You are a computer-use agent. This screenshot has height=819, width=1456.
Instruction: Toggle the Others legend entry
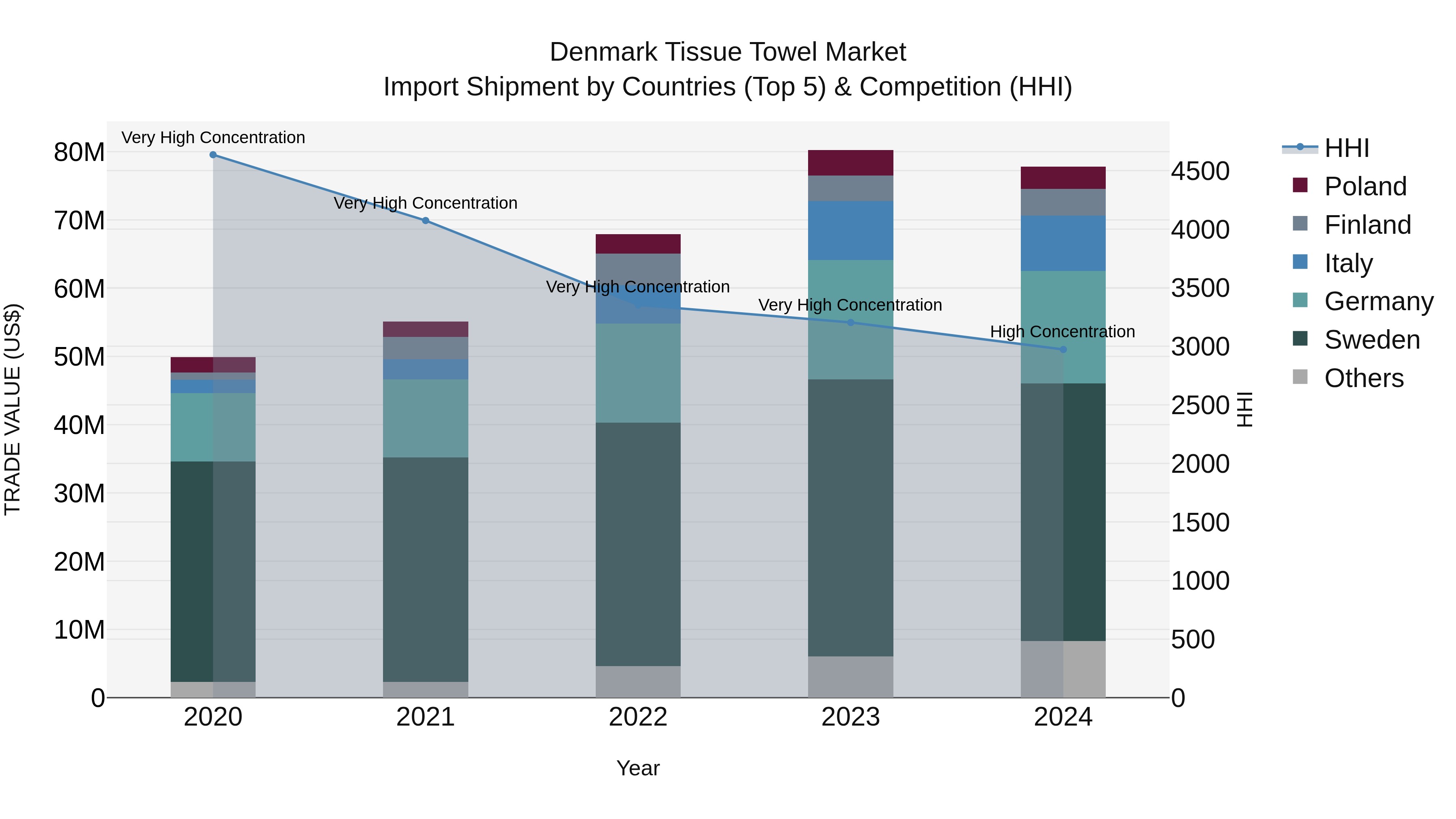[x=1348, y=378]
